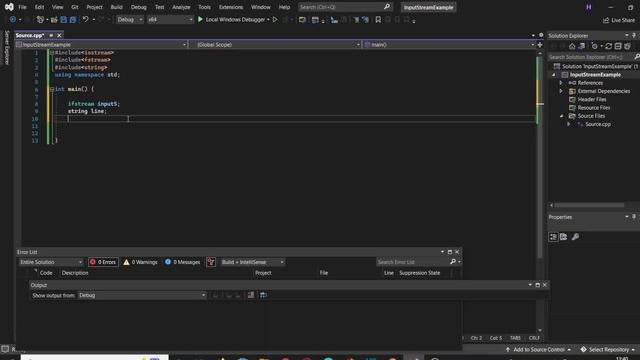Open the Build + IntelliSense dropdown
Viewport: 640px width, 360px height.
[x=252, y=262]
